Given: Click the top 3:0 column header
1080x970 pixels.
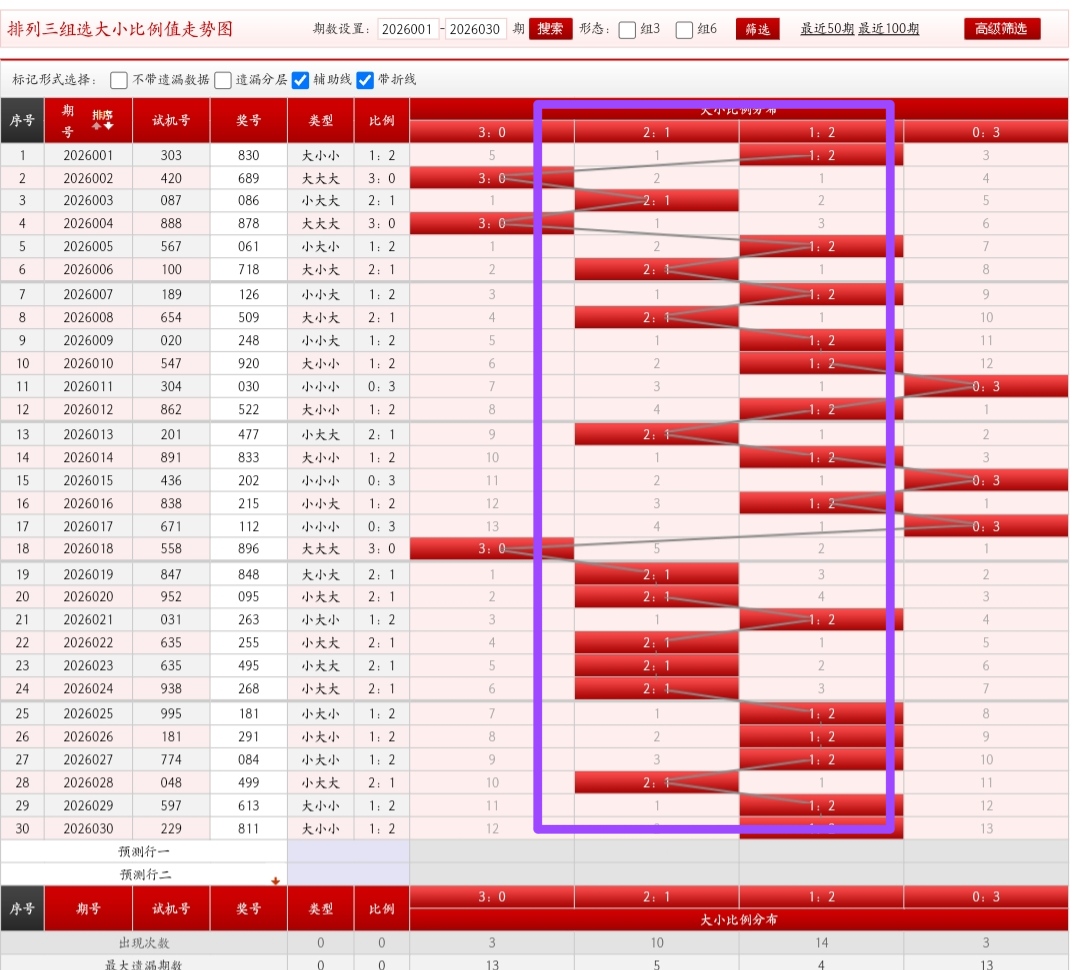Looking at the screenshot, I should tap(492, 131).
